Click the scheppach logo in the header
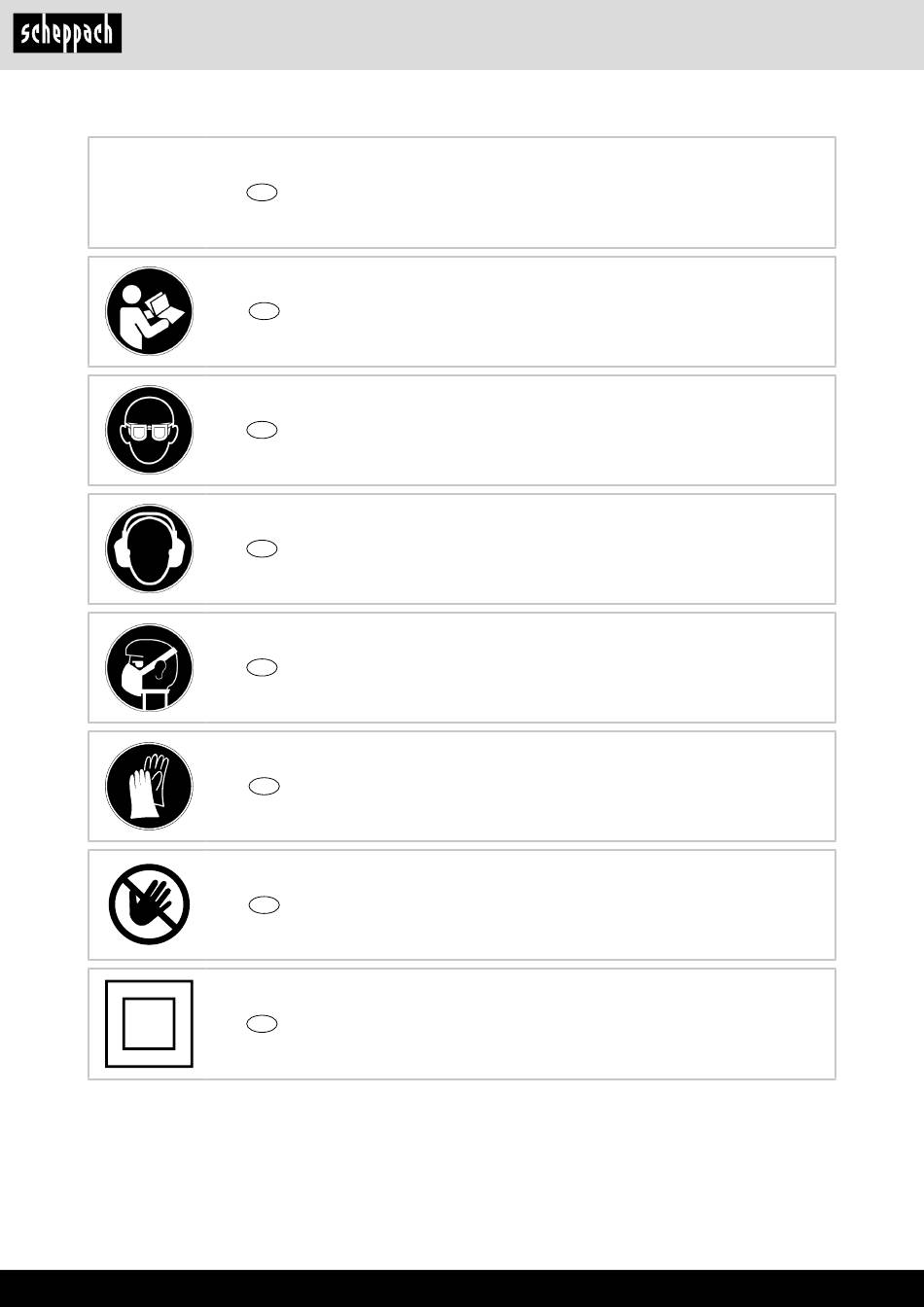 click(67, 35)
